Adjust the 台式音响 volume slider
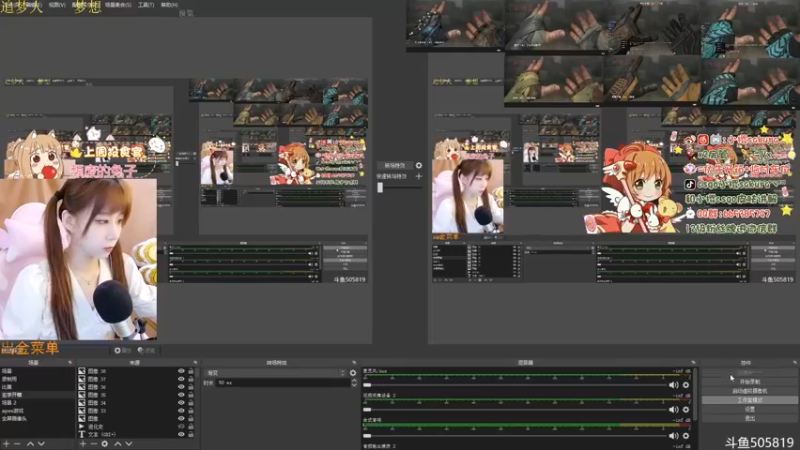The height and width of the screenshot is (450, 800). click(514, 436)
